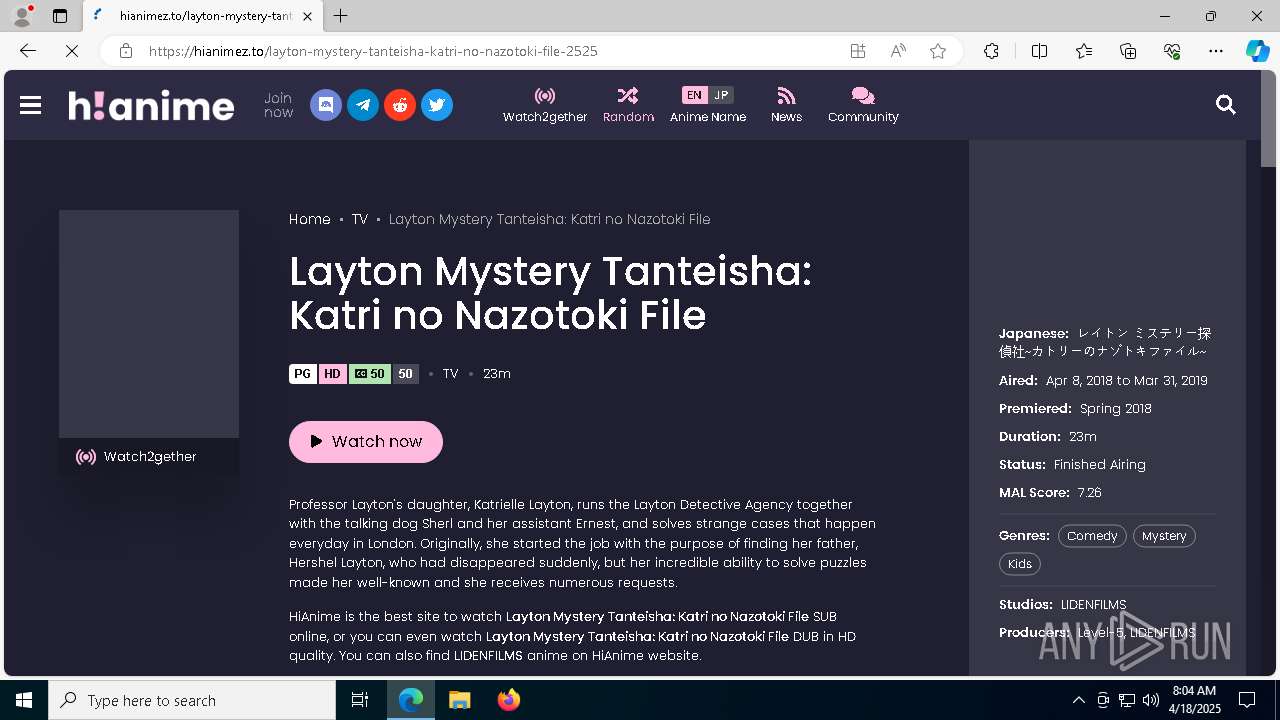The image size is (1280, 720).
Task: Switch anime name to EN
Action: coord(694,95)
